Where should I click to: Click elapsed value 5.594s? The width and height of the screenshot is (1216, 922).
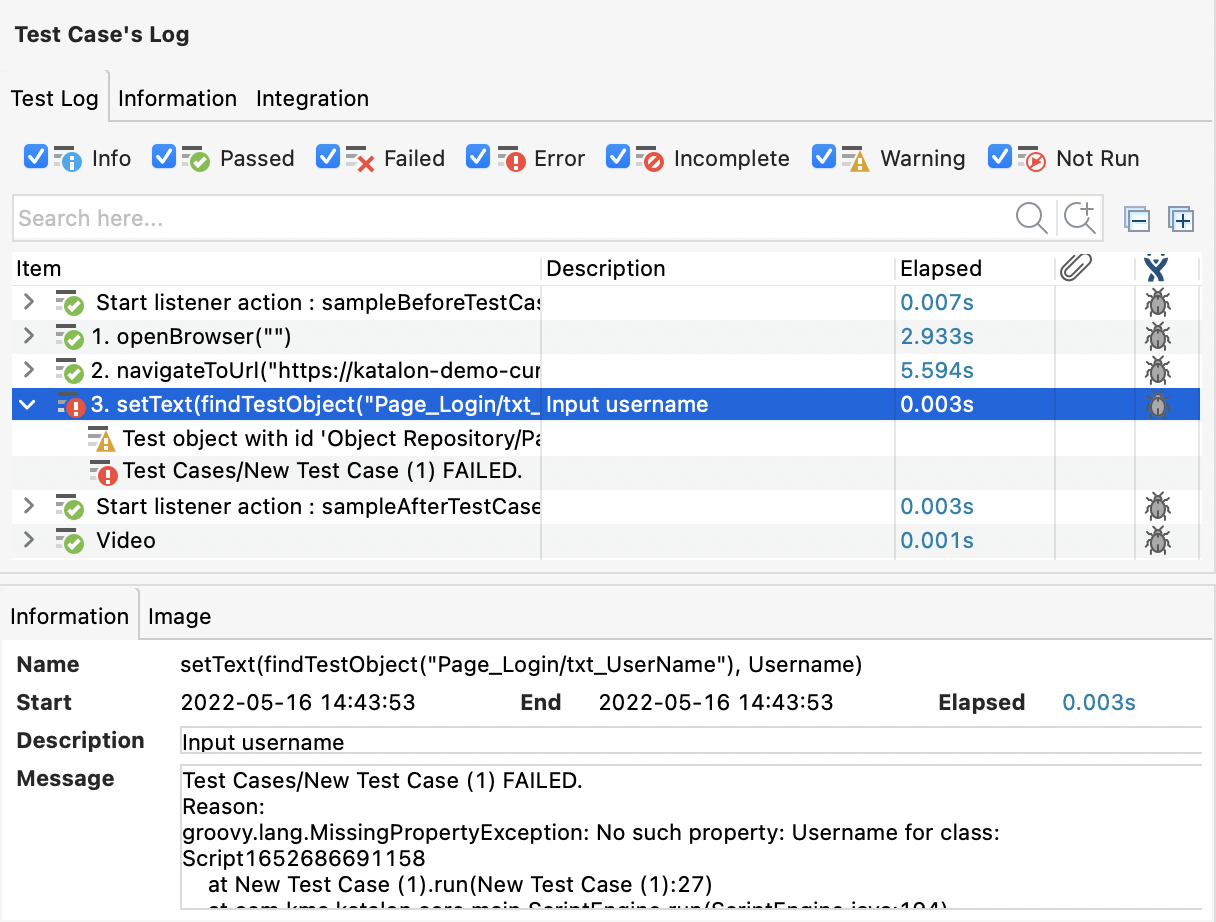point(937,370)
